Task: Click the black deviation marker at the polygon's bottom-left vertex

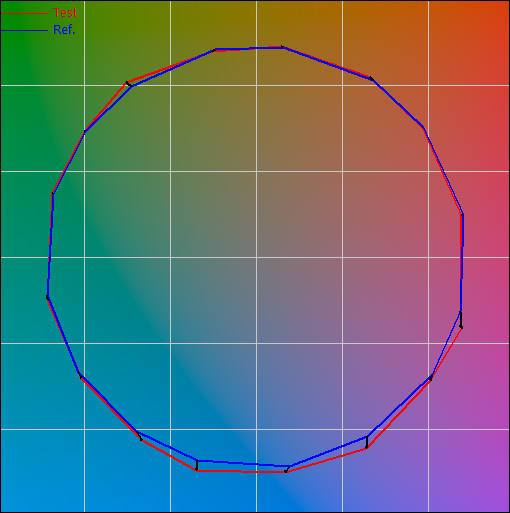Action: (x=197, y=465)
